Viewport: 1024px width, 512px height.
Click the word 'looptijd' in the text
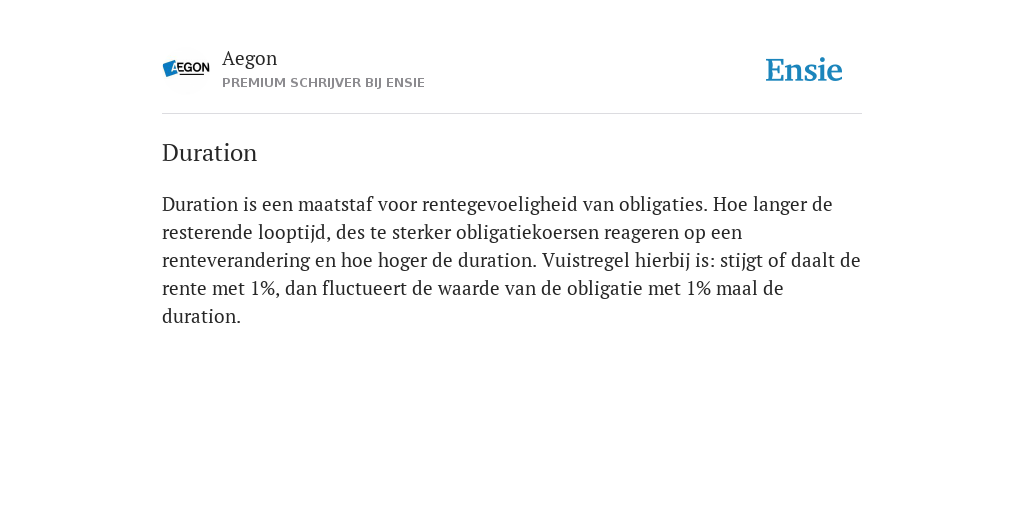[294, 233]
